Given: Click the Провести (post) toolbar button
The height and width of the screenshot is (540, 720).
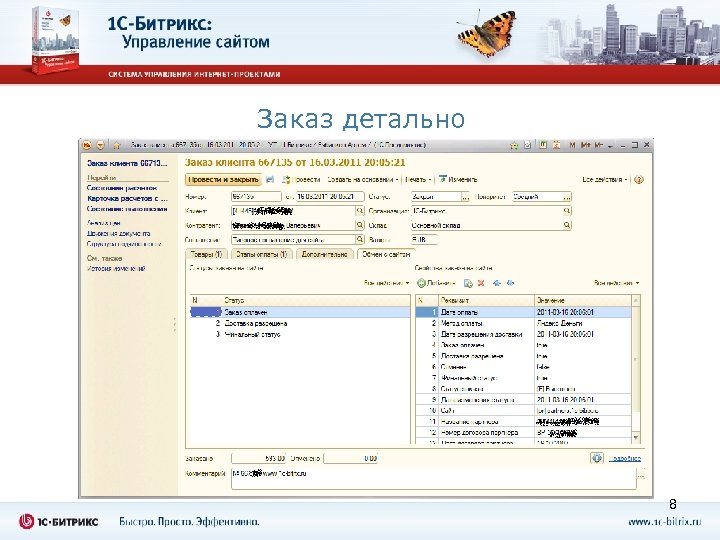Looking at the screenshot, I should point(301,180).
